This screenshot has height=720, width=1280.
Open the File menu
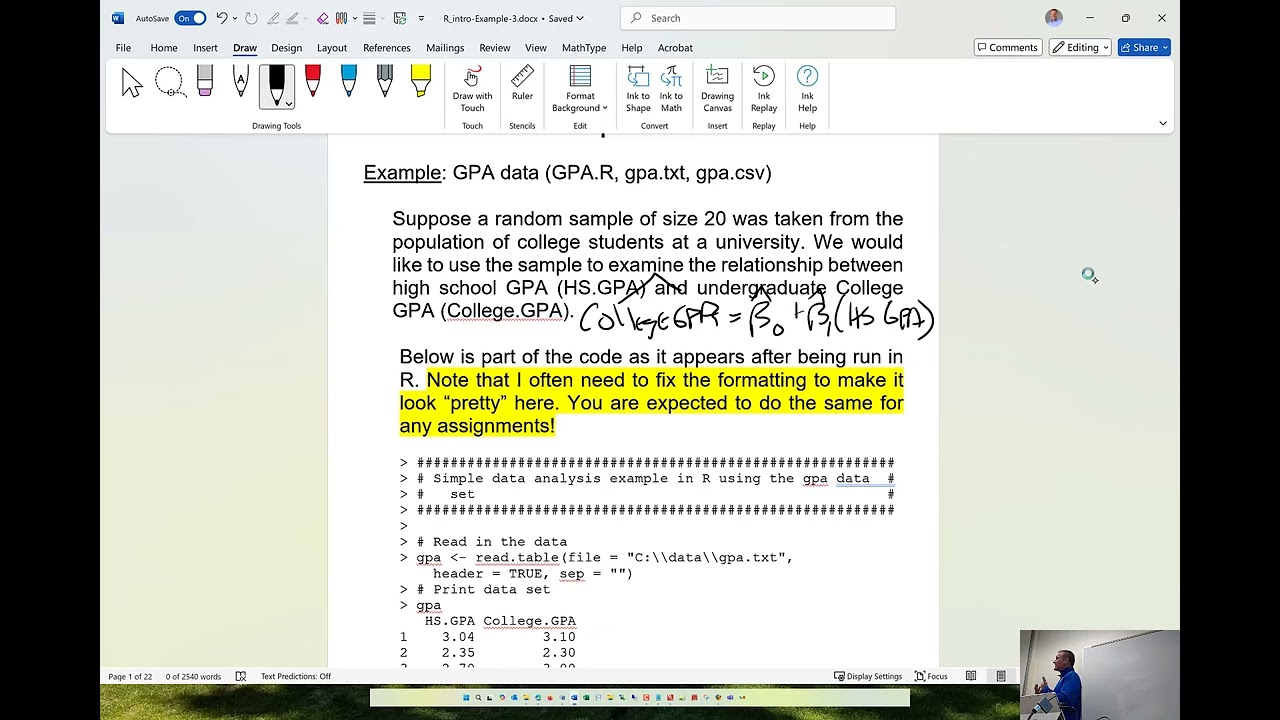[x=123, y=47]
